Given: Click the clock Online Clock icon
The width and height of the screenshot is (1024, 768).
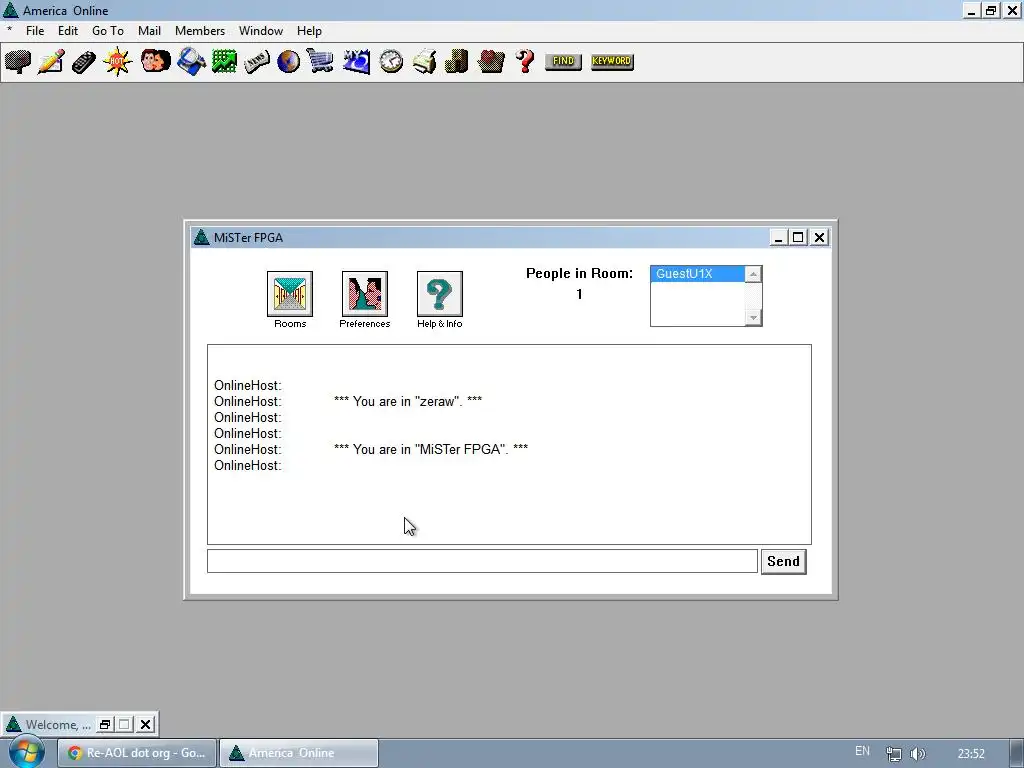Looking at the screenshot, I should (x=391, y=62).
